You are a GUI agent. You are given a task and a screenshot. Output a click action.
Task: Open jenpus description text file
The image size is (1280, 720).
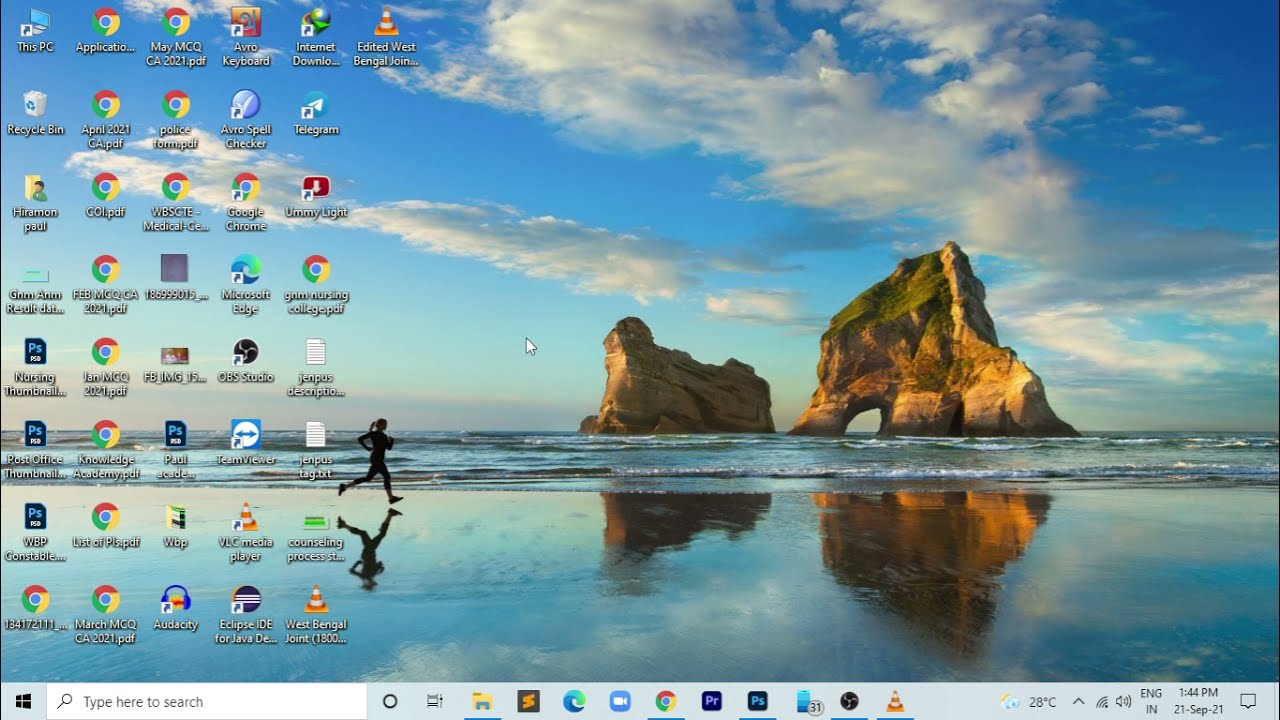(x=316, y=367)
